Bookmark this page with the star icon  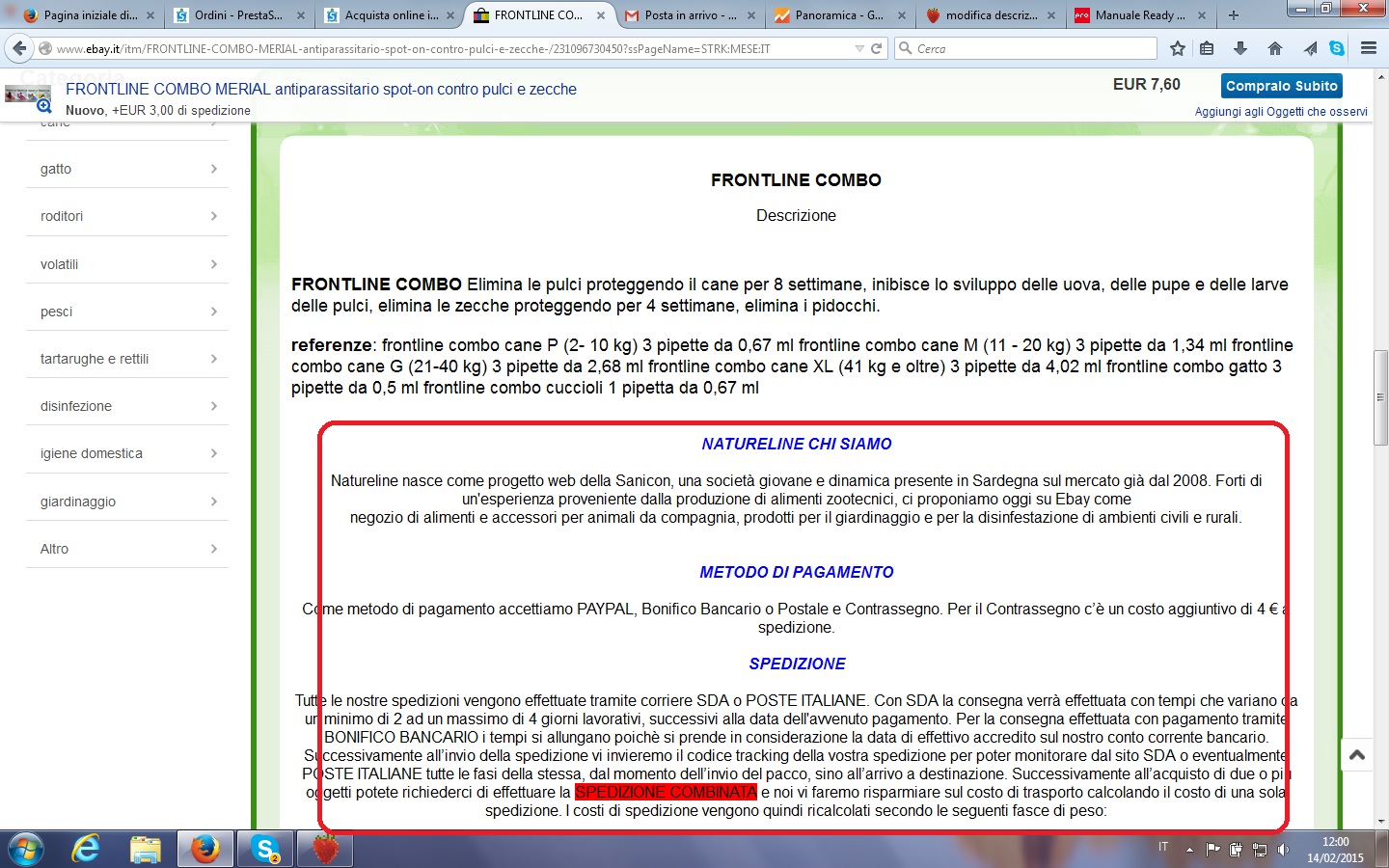pyautogui.click(x=1178, y=48)
